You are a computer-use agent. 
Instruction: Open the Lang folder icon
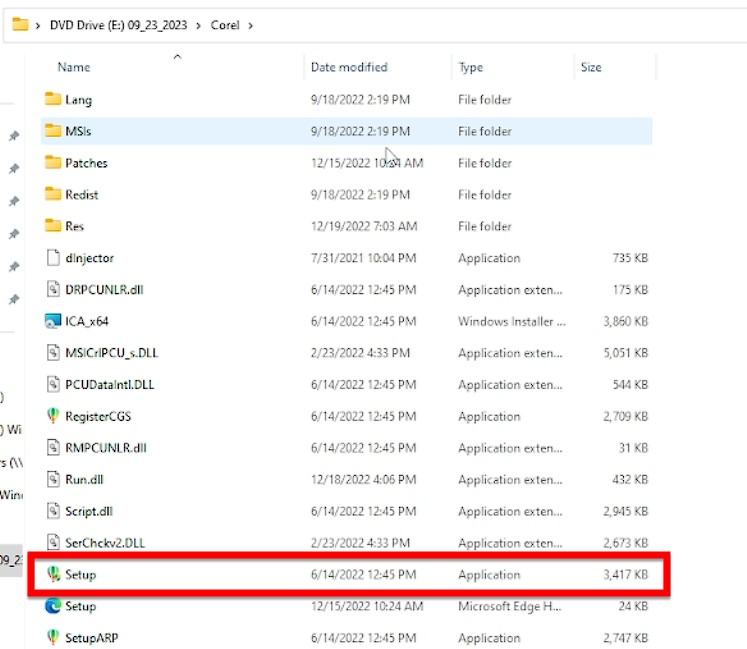tap(53, 99)
